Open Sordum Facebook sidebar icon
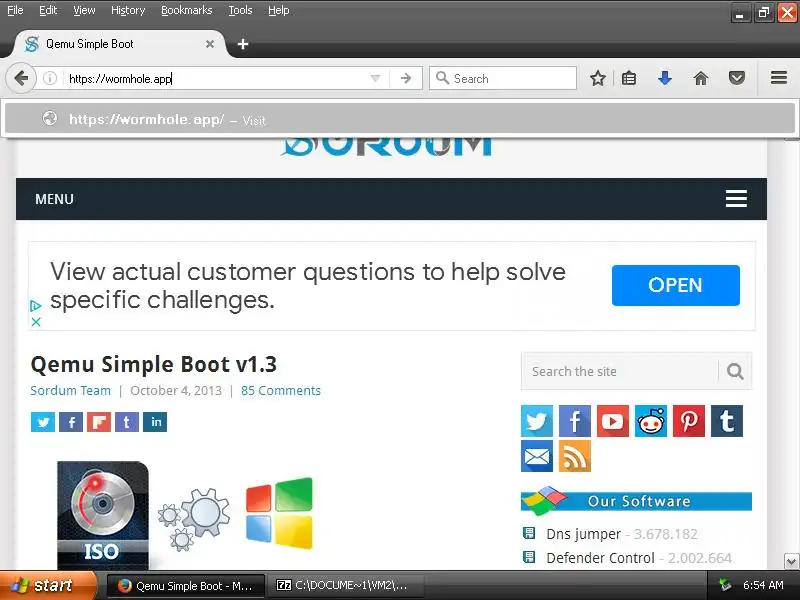This screenshot has height=600, width=800. (575, 421)
